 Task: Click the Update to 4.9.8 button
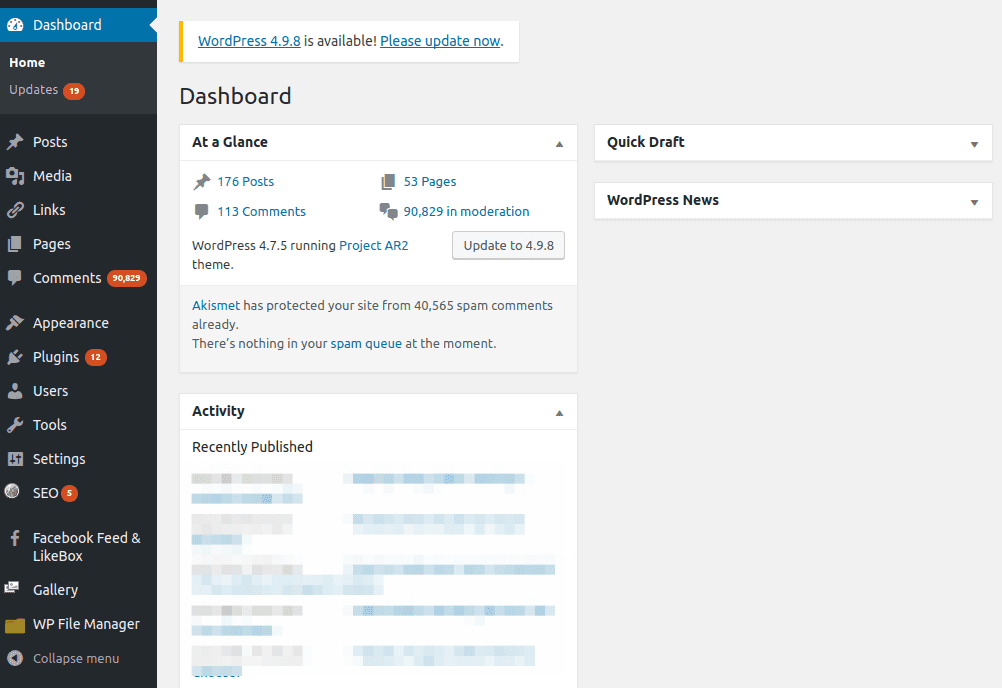pos(509,245)
